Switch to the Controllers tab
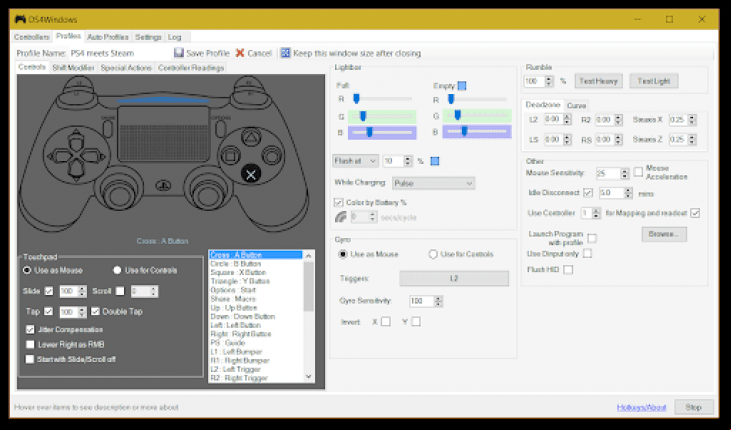This screenshot has width=731, height=430. coord(31,37)
